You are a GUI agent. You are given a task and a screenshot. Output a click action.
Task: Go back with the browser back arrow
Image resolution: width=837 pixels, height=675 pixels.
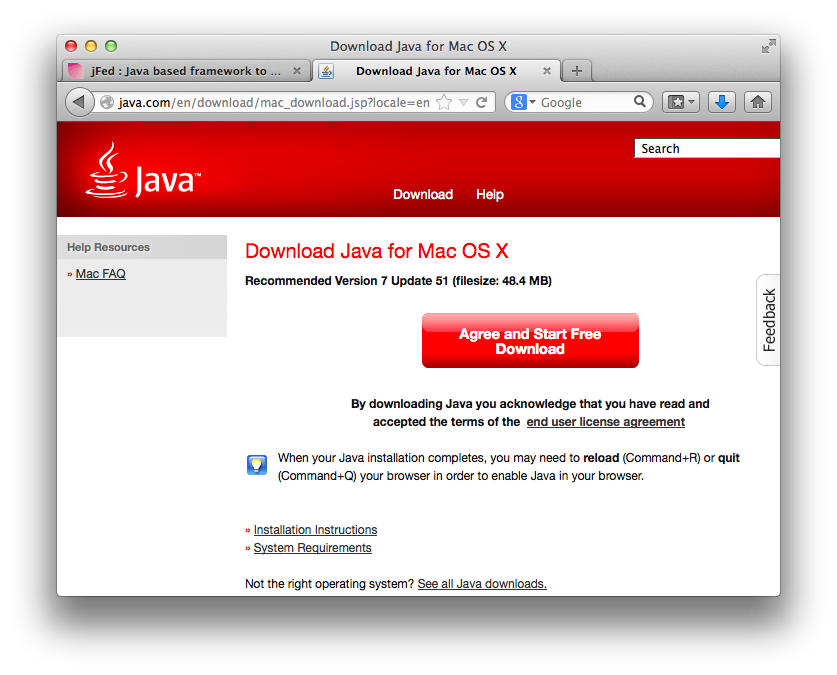coord(79,102)
